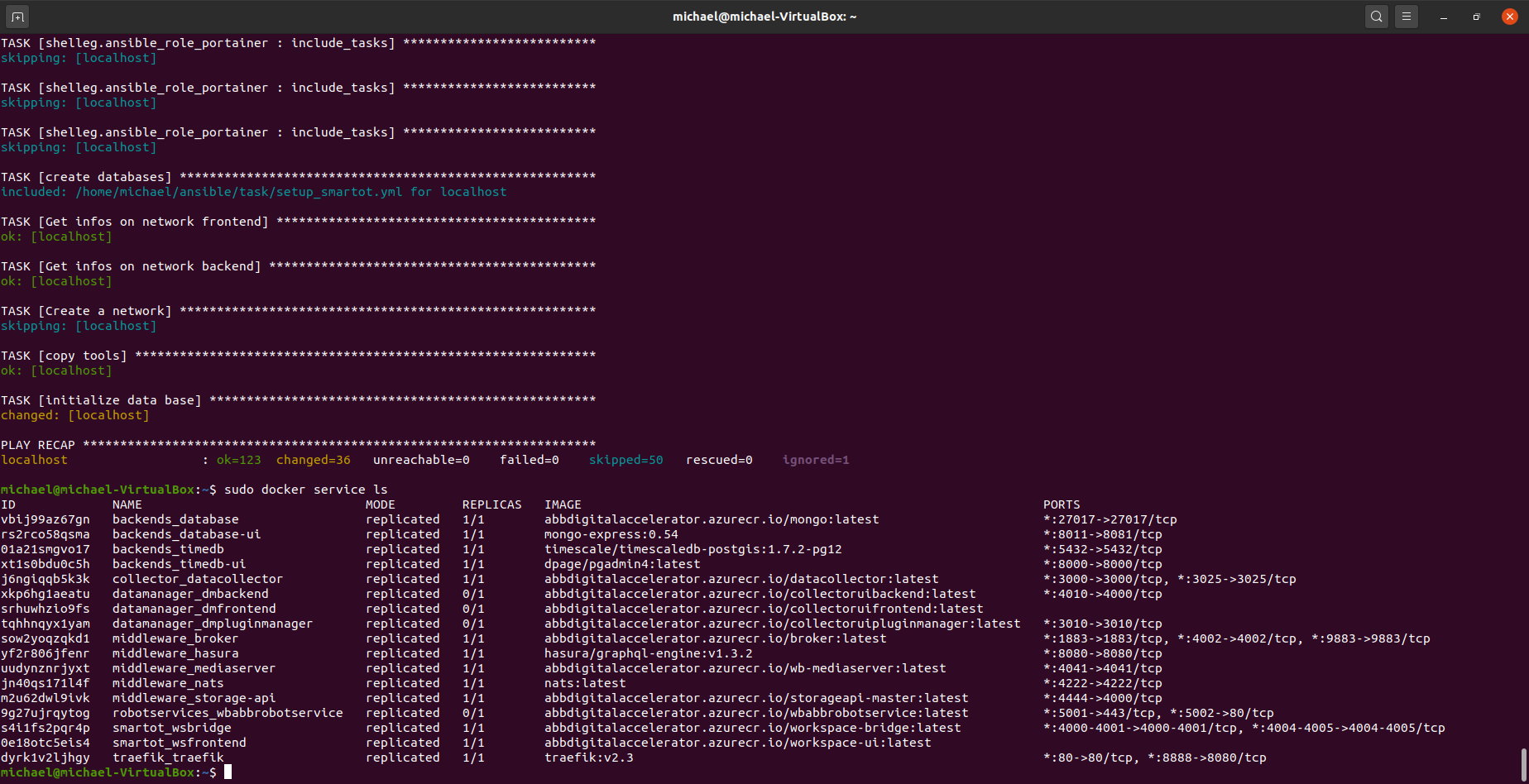The image size is (1529, 784).
Task: Click the 'middleware_nats' service name
Action: (x=168, y=683)
